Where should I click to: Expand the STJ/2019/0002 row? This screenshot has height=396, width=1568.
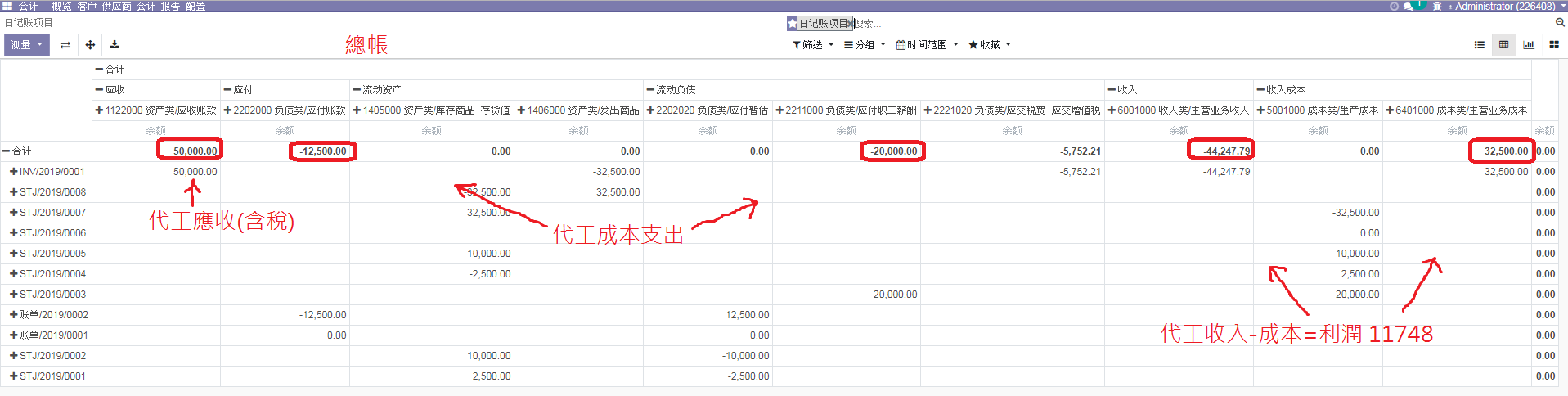tap(47, 356)
